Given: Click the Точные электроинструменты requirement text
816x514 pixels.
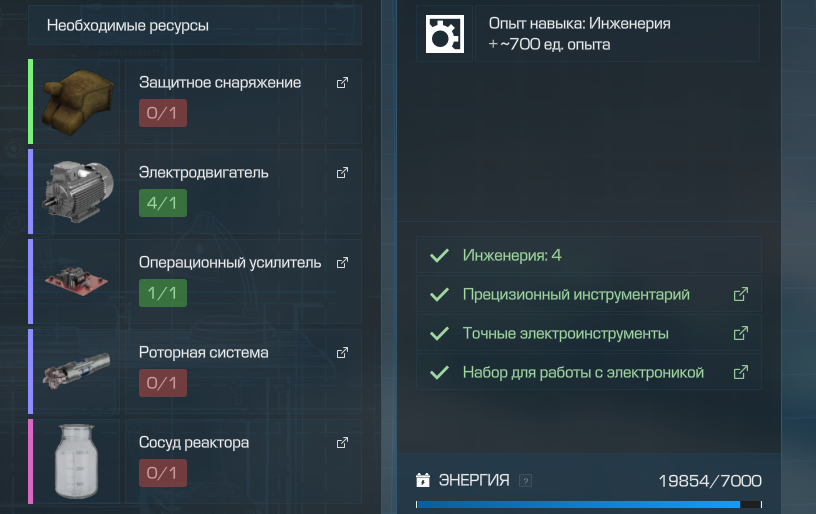Looking at the screenshot, I should (566, 333).
